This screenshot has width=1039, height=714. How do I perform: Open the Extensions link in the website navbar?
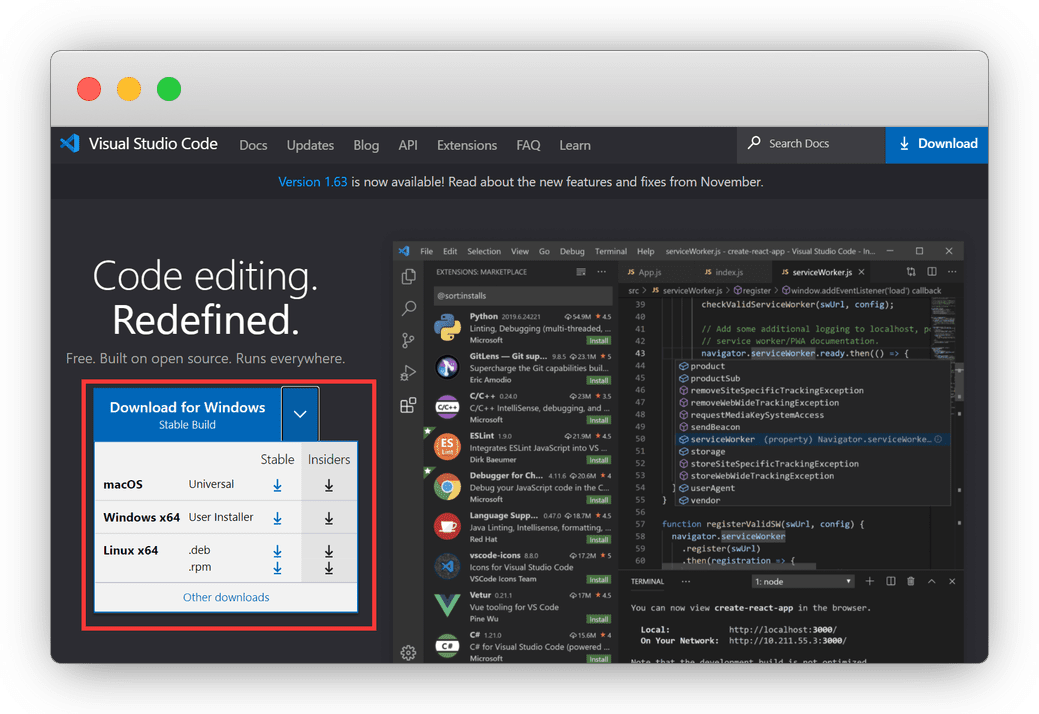click(467, 145)
